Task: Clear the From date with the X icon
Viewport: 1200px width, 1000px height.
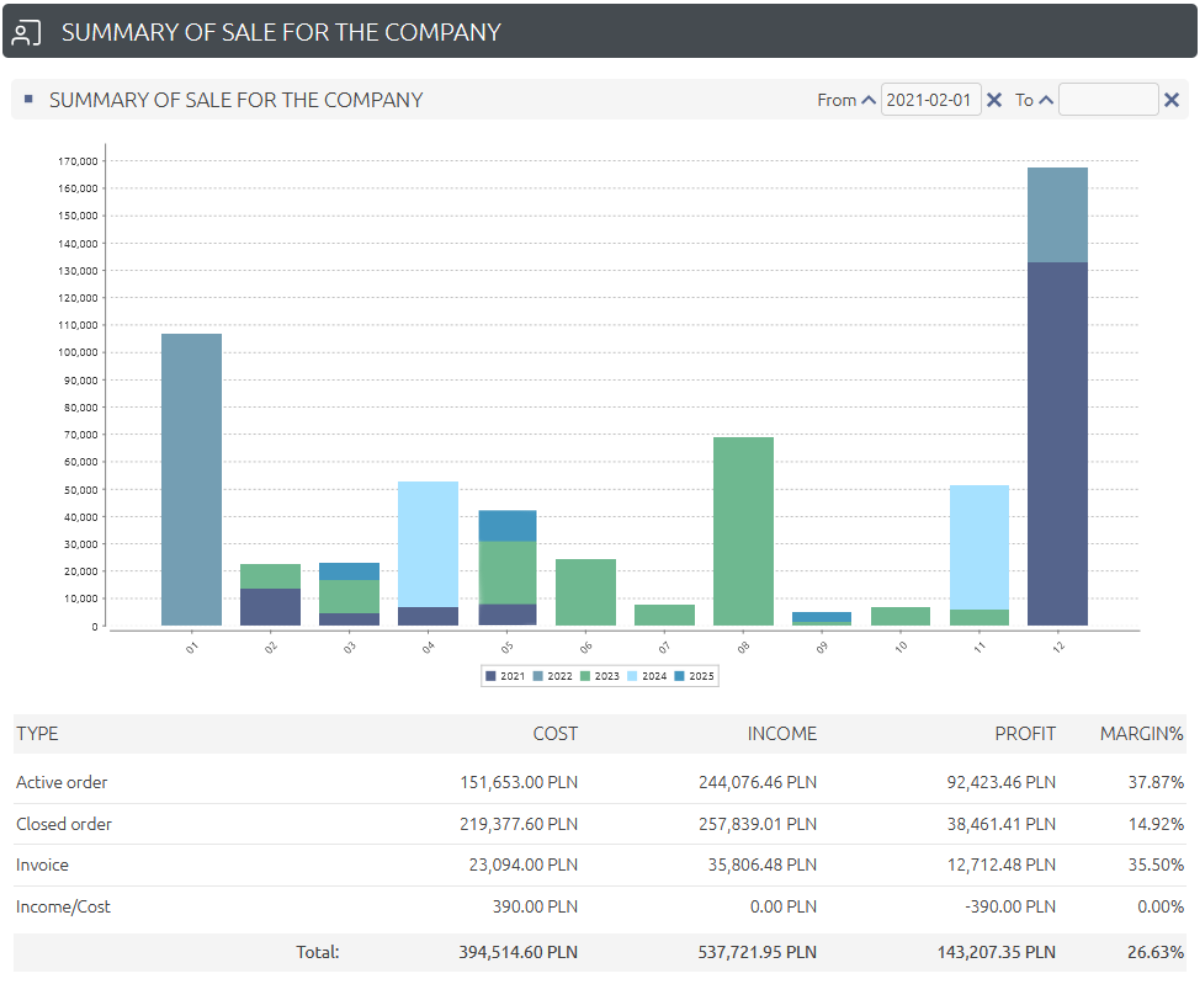Action: point(994,100)
